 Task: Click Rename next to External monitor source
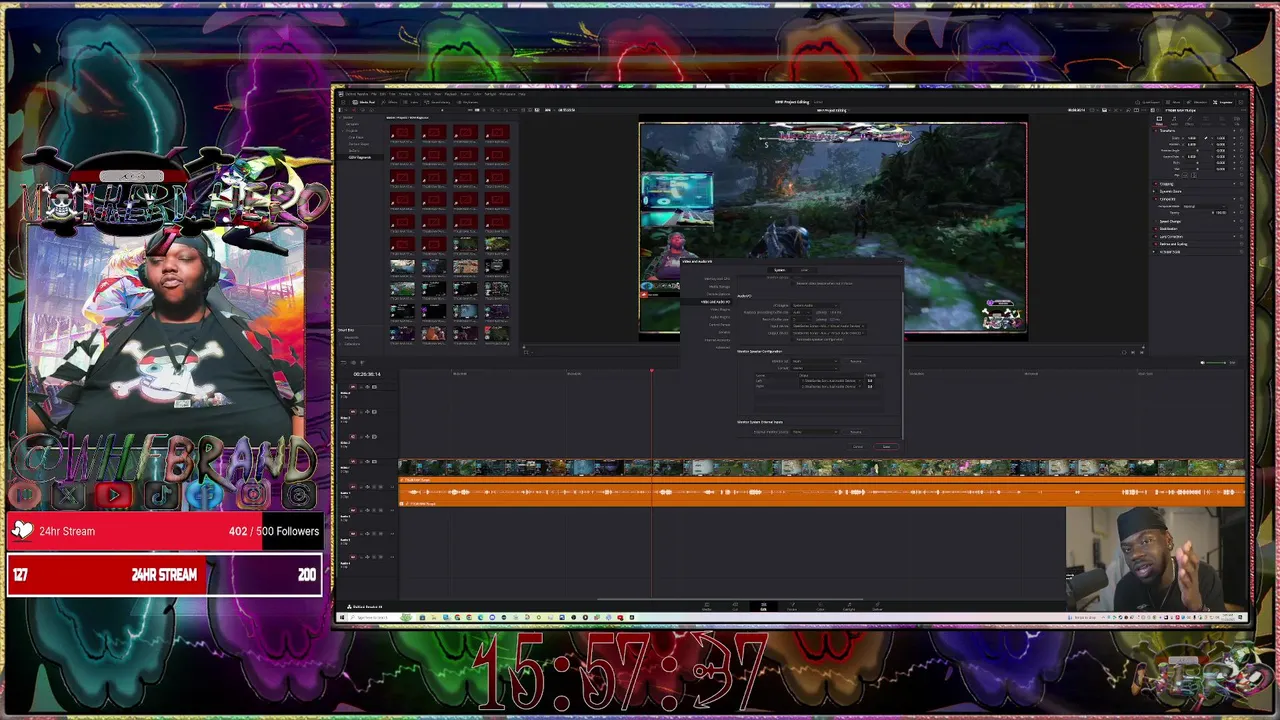(x=856, y=432)
